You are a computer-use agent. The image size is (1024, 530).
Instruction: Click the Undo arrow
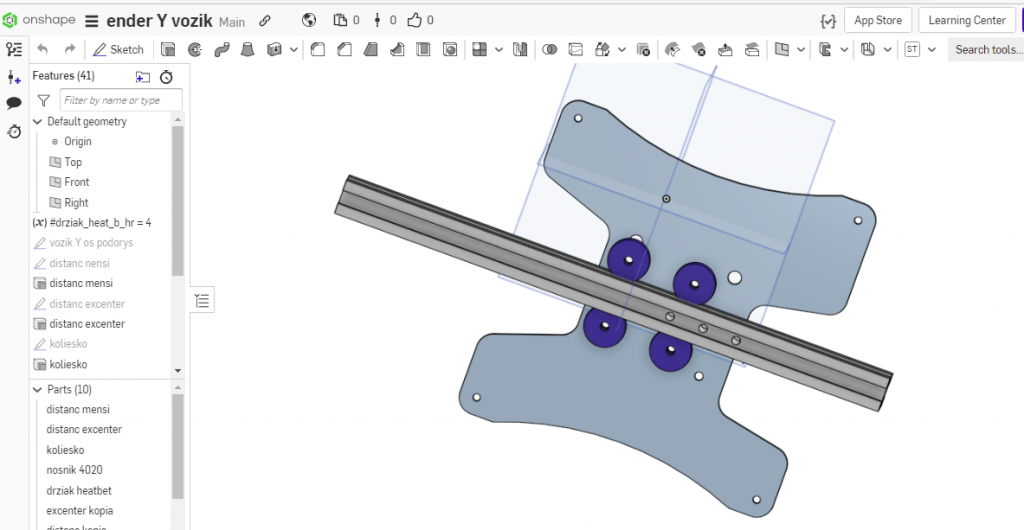[42, 49]
